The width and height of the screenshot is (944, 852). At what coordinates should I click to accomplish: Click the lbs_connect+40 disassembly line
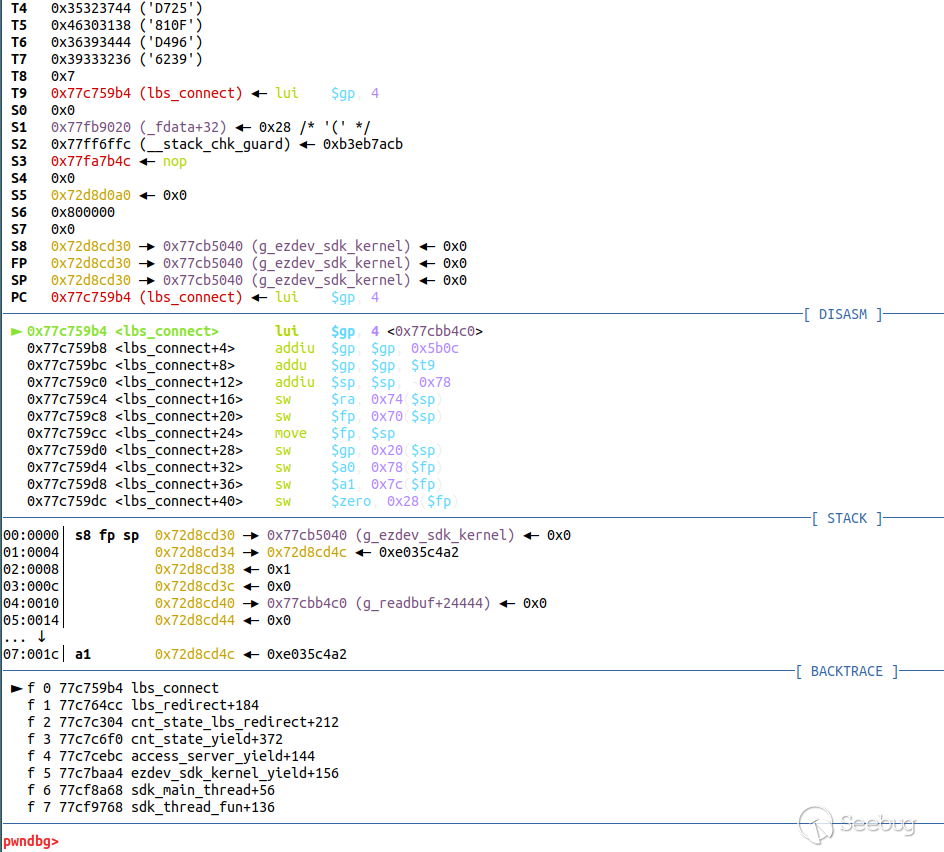178,501
